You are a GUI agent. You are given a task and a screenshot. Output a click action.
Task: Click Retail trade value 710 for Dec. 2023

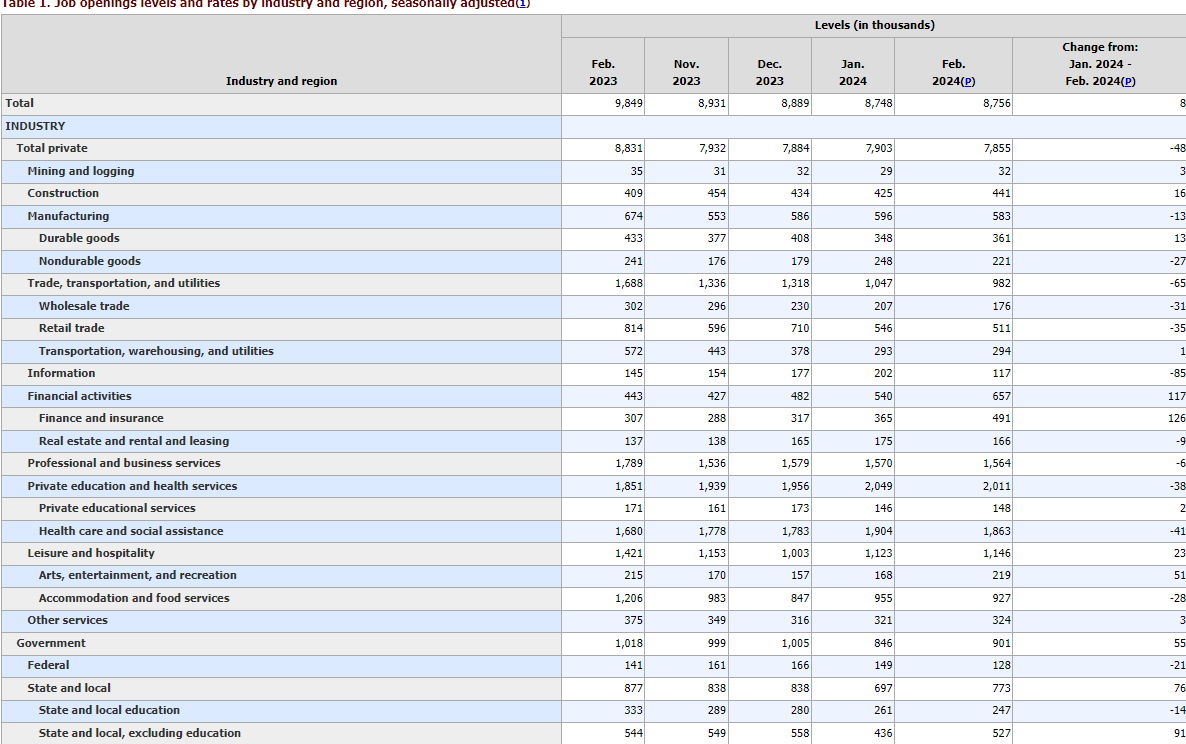(x=800, y=328)
